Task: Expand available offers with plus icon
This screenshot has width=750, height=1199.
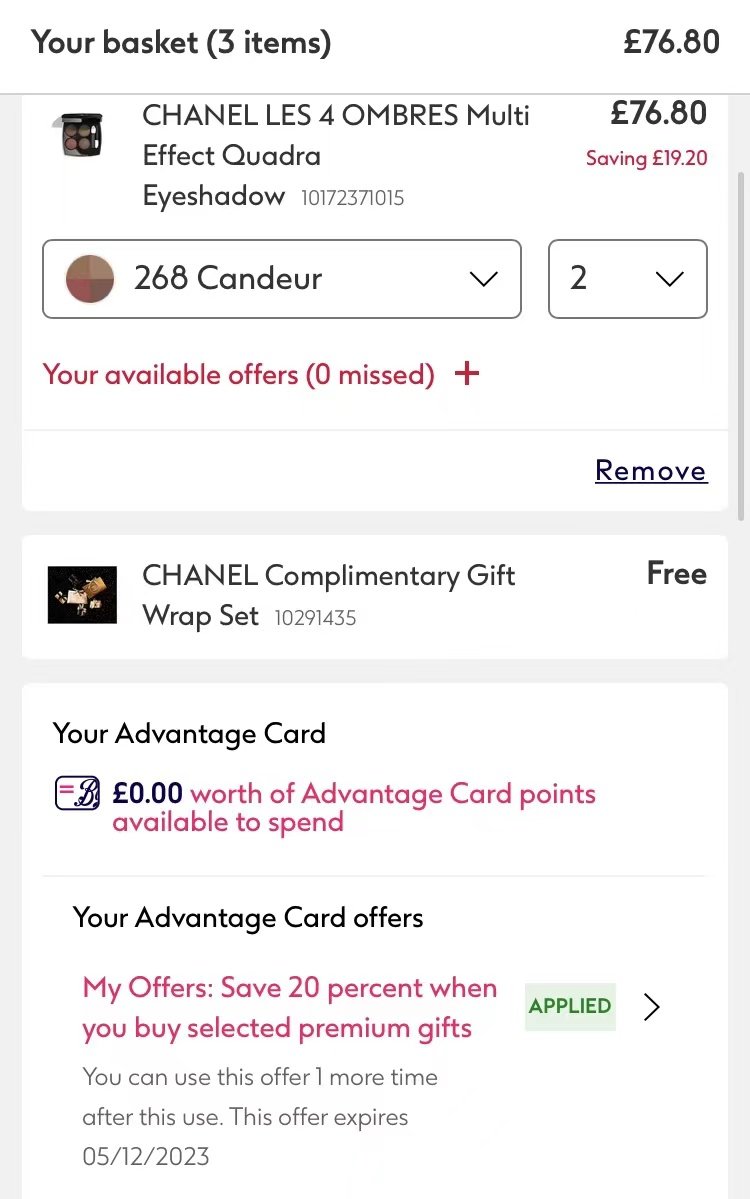Action: (467, 374)
